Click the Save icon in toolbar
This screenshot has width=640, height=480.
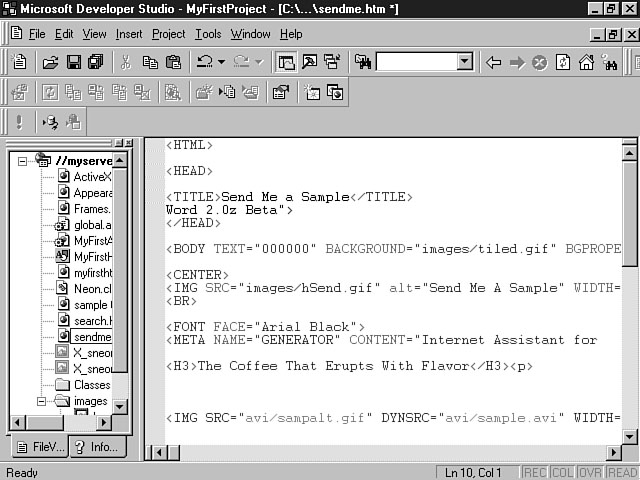73,62
